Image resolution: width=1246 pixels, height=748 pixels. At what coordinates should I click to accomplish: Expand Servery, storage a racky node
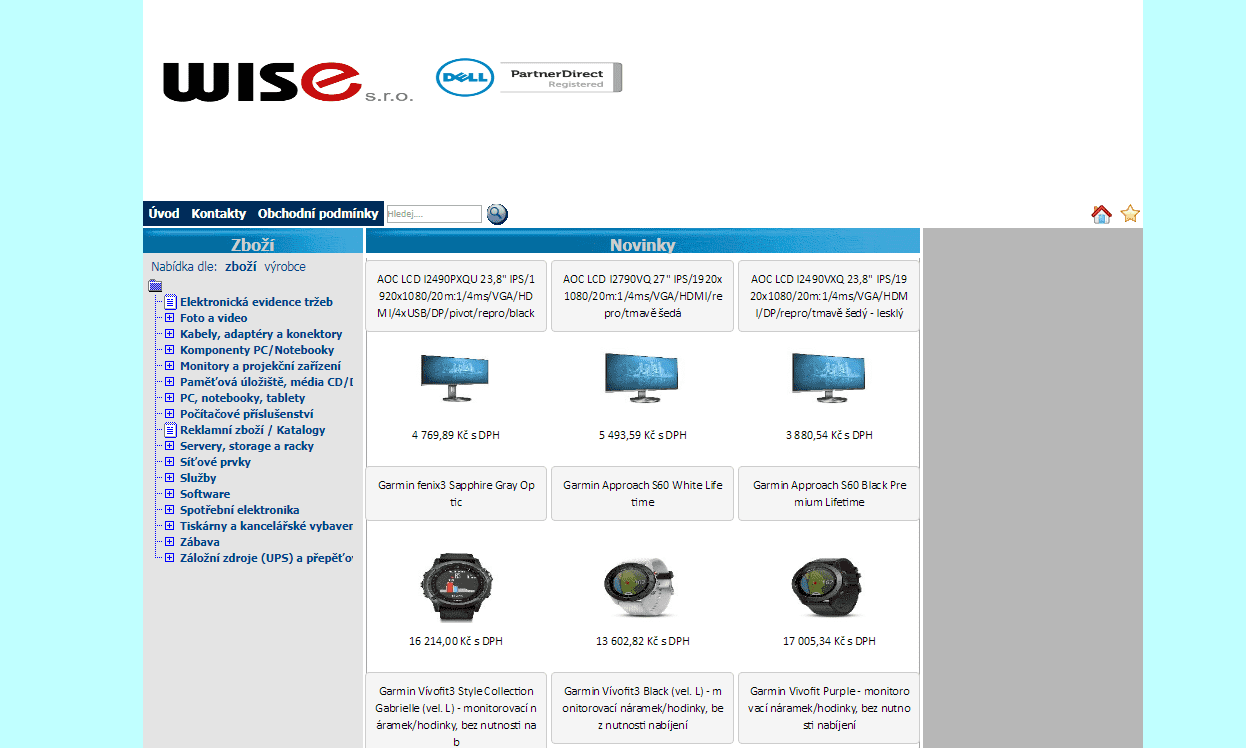[170, 446]
